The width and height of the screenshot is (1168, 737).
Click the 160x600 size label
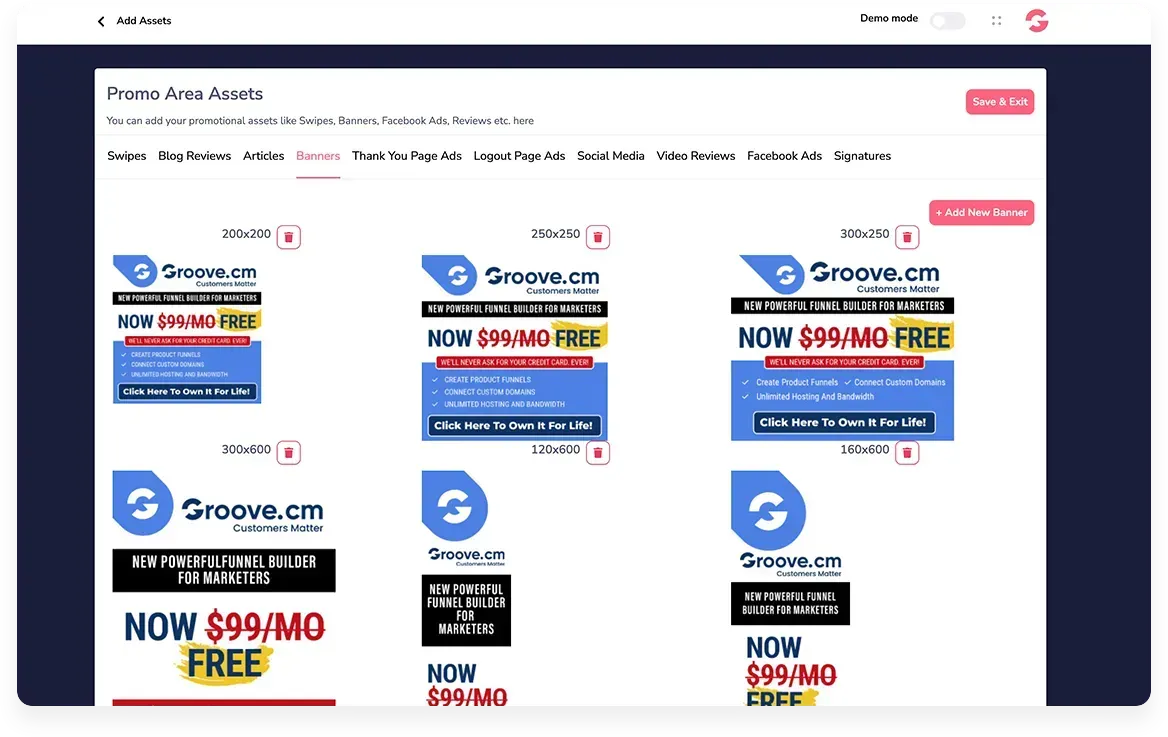click(x=865, y=449)
